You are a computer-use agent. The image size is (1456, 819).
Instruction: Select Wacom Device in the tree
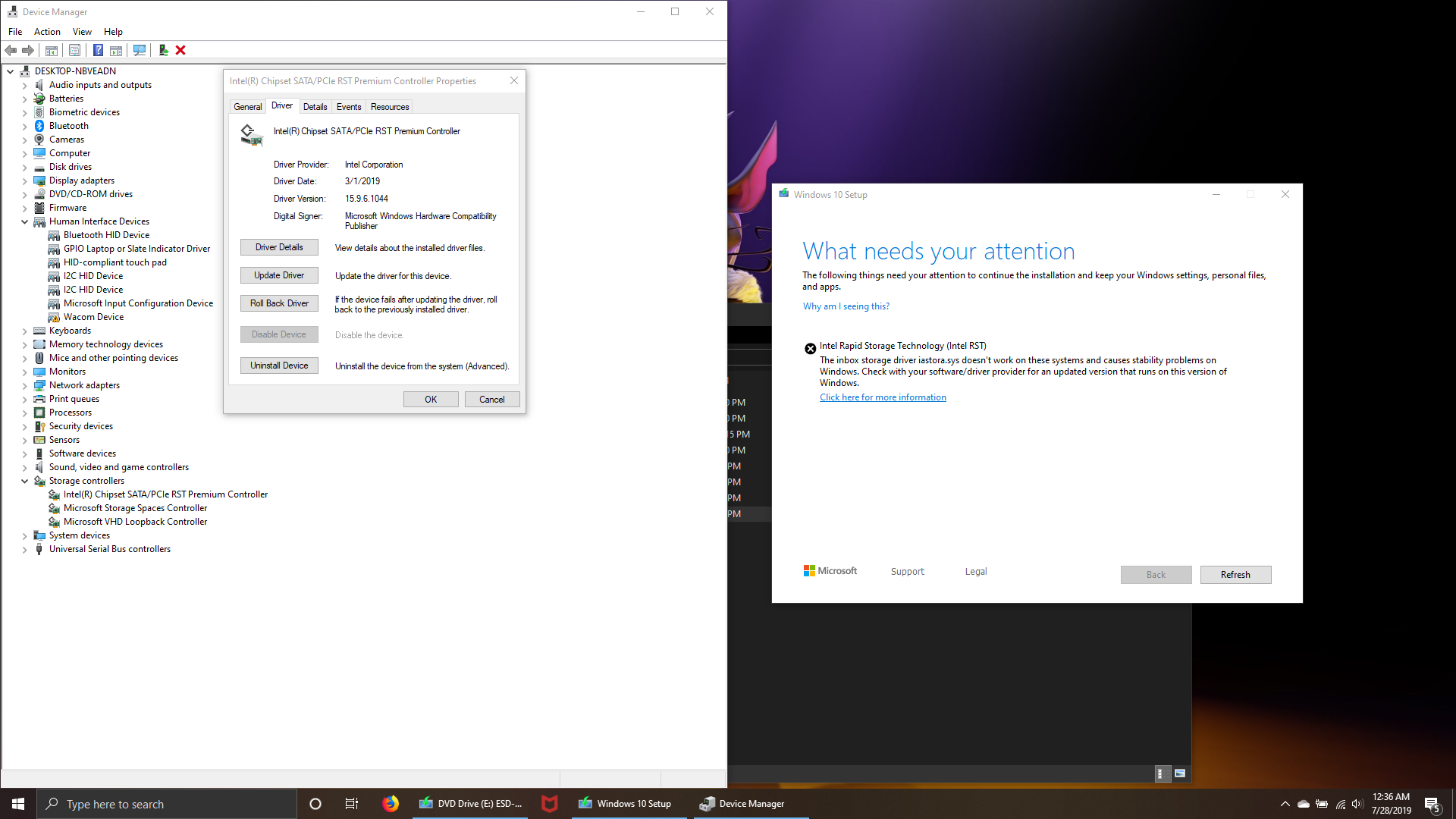coord(93,317)
